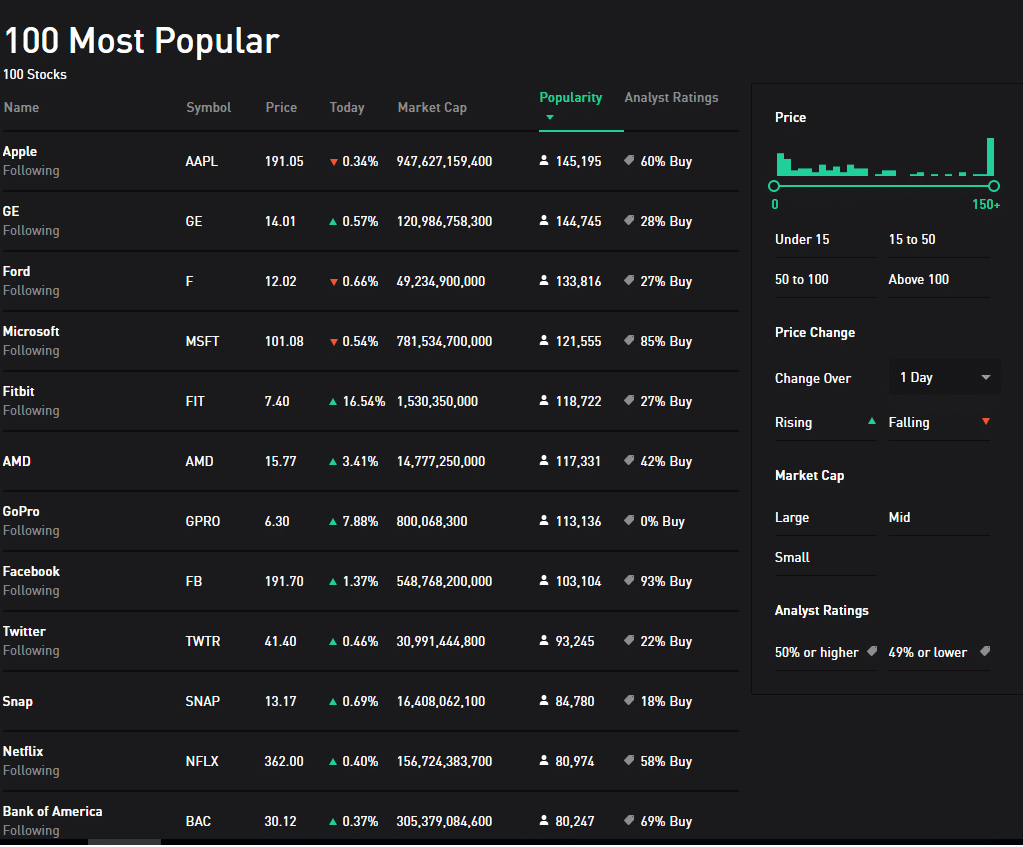The image size is (1023, 847).
Task: Click the SNAP symbol cell
Action: pos(203,701)
